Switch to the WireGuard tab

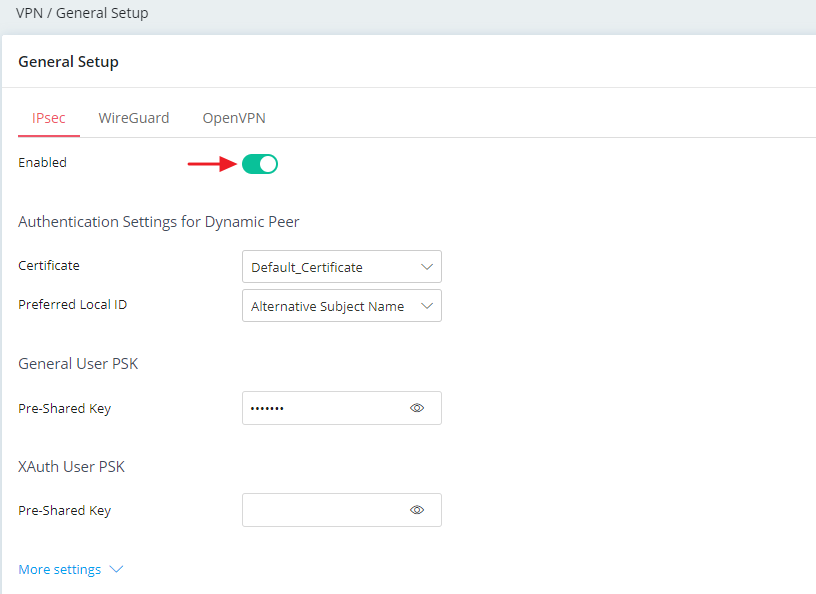(x=133, y=118)
